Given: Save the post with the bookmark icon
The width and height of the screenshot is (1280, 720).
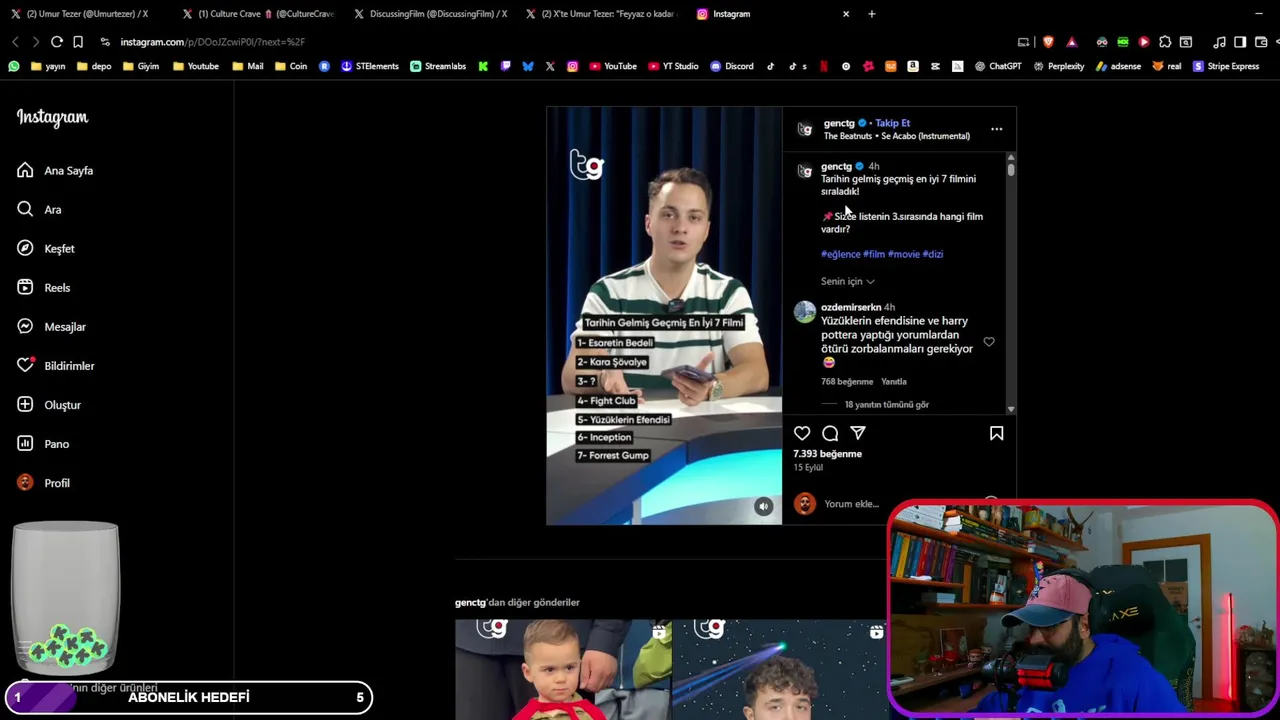Looking at the screenshot, I should pos(996,433).
